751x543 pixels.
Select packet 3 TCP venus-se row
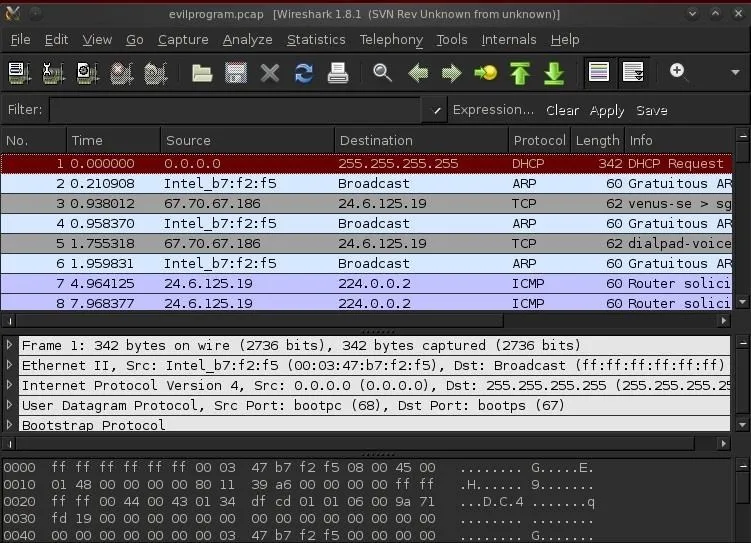[366, 204]
